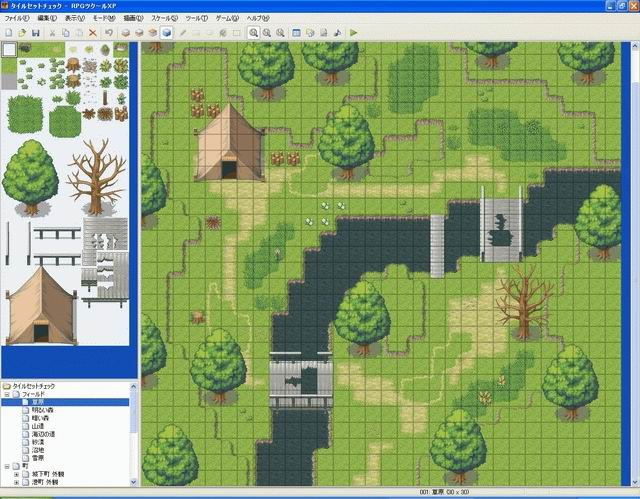Select the 明るい森 map in the list
Image resolution: width=640 pixels, height=499 pixels.
pos(44,412)
